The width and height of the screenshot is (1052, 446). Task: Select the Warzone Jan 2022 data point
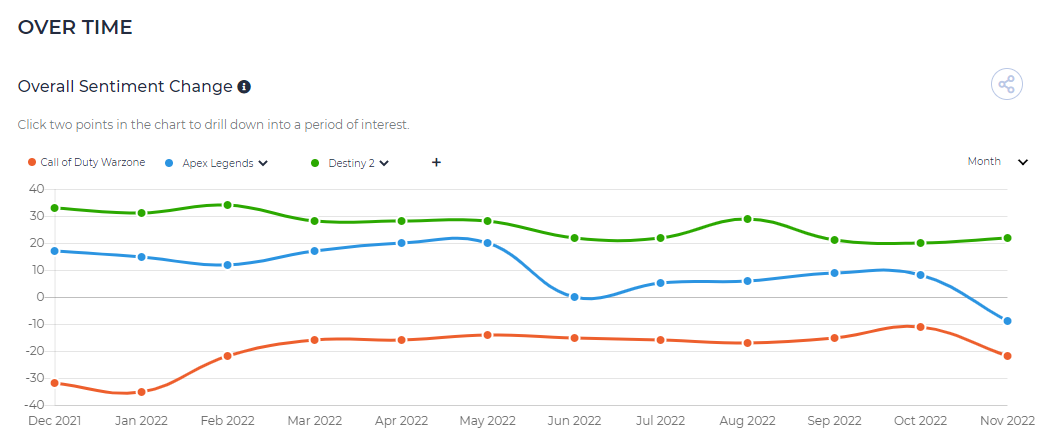coord(142,392)
